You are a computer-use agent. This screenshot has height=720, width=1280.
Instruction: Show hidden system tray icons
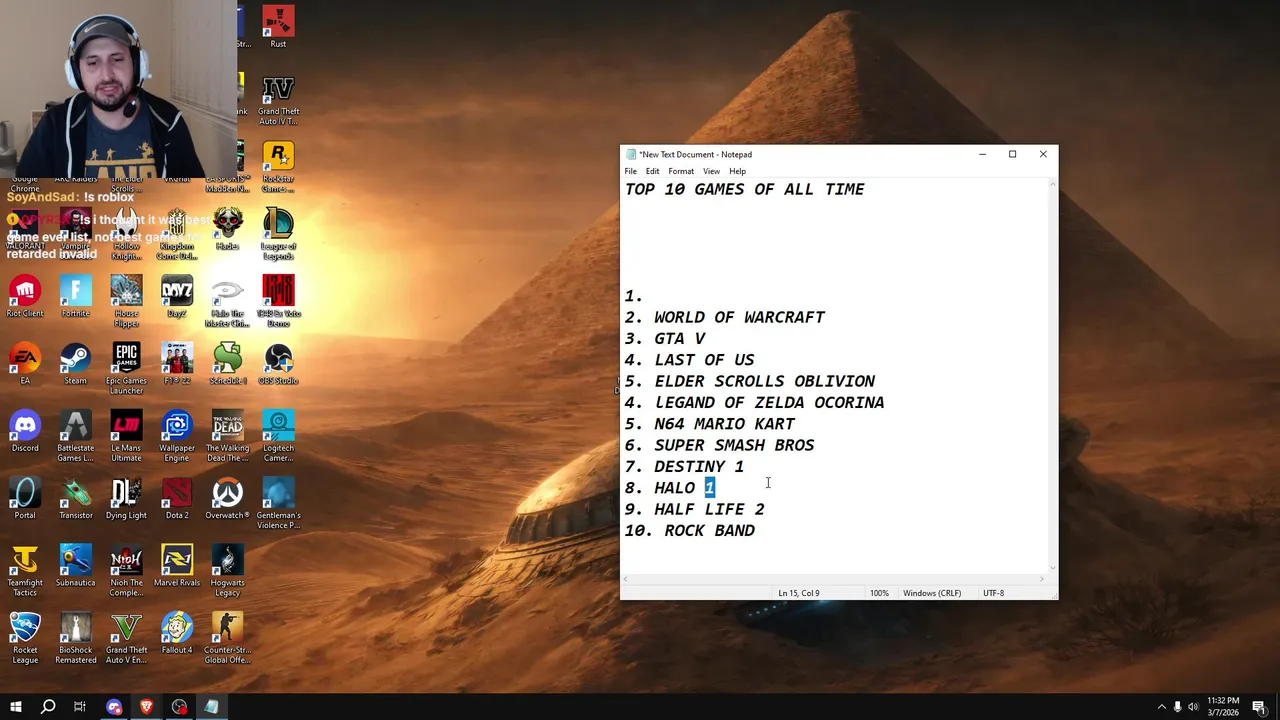(1162, 707)
